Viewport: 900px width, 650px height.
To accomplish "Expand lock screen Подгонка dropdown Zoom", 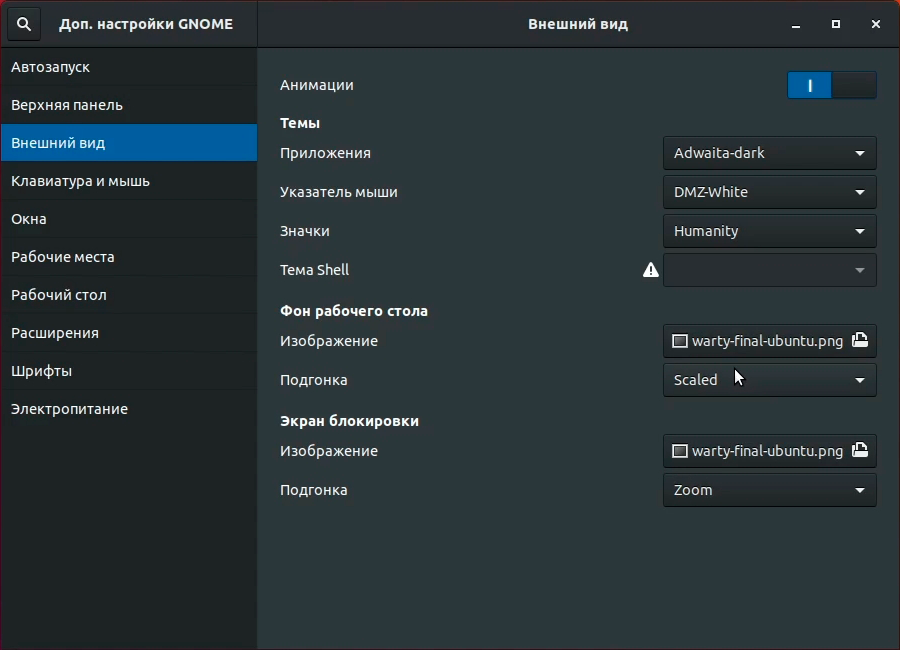I will pyautogui.click(x=769, y=490).
